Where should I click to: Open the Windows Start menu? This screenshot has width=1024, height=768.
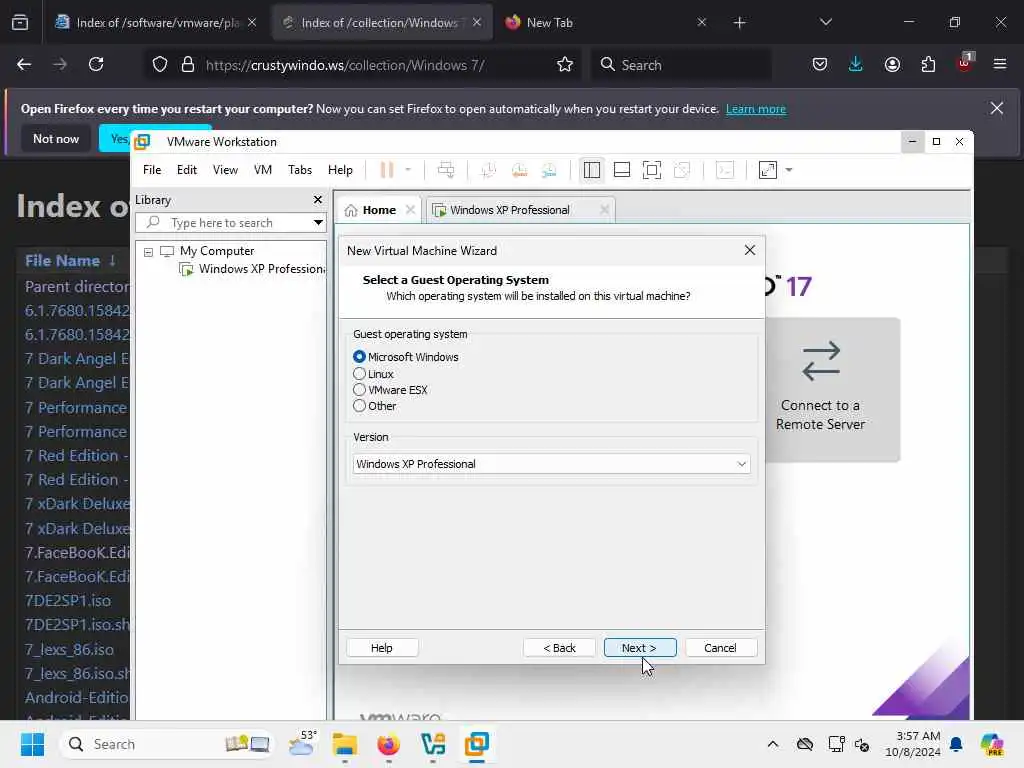point(32,744)
